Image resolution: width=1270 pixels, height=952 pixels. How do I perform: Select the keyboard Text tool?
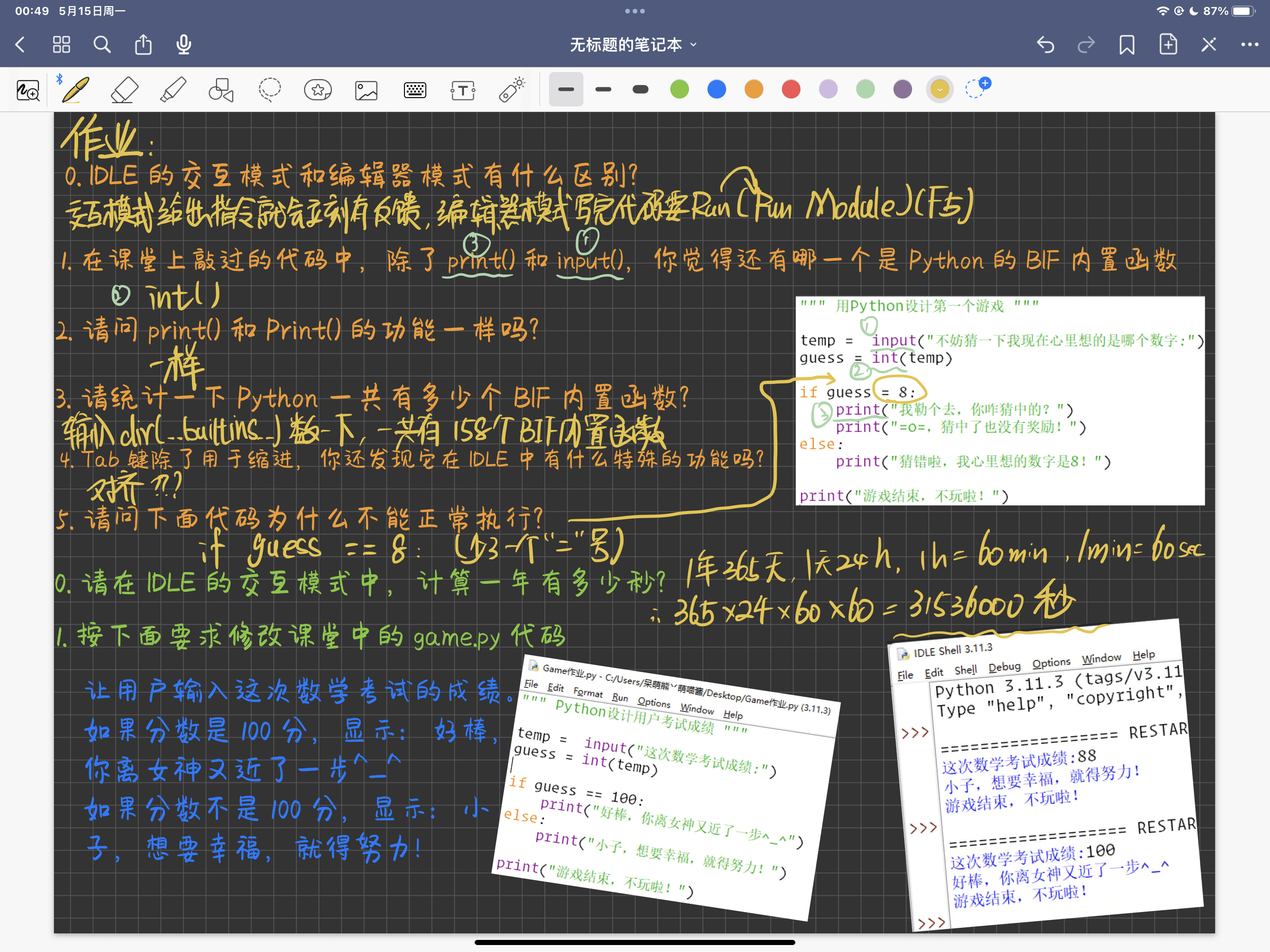coord(415,90)
